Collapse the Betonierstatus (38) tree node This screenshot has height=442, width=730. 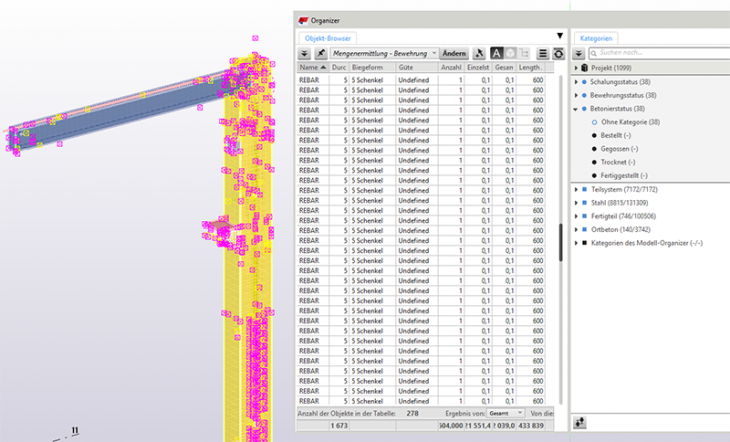577,109
